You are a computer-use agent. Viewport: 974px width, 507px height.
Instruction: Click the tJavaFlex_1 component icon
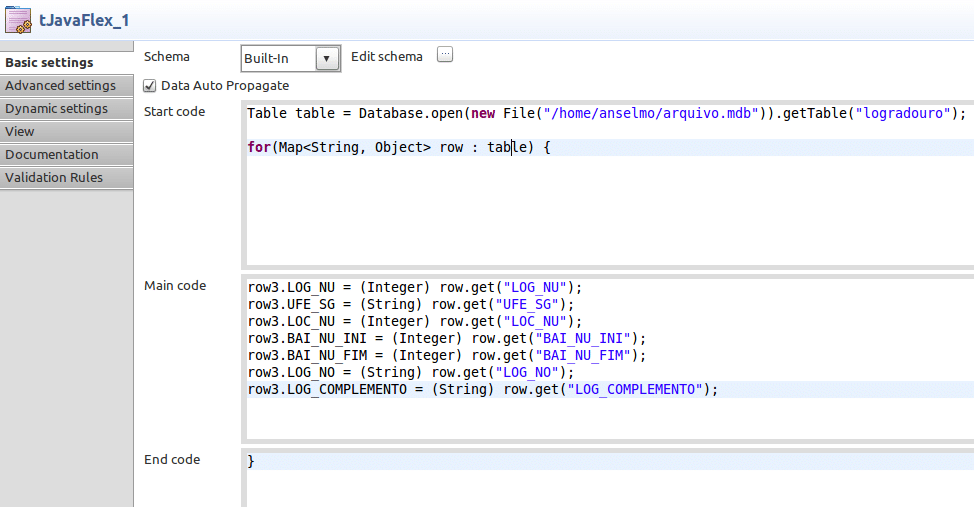19,19
